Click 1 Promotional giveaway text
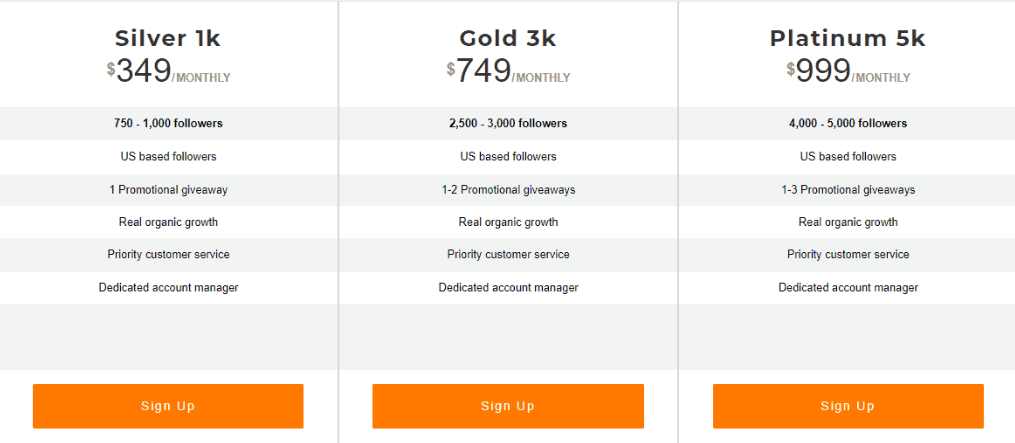Screen dimensions: 1015x443 point(168,190)
